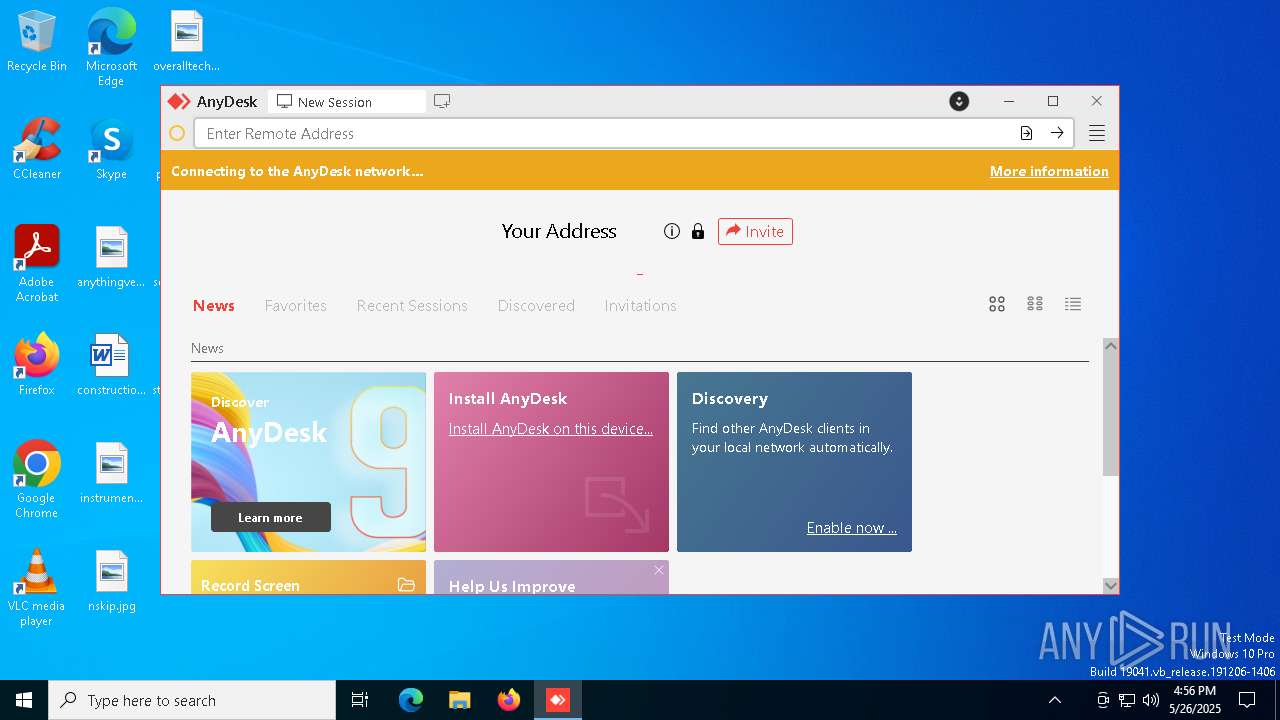Viewport: 1280px width, 720px height.
Task: Click the new session plus-monitor icon
Action: point(442,101)
